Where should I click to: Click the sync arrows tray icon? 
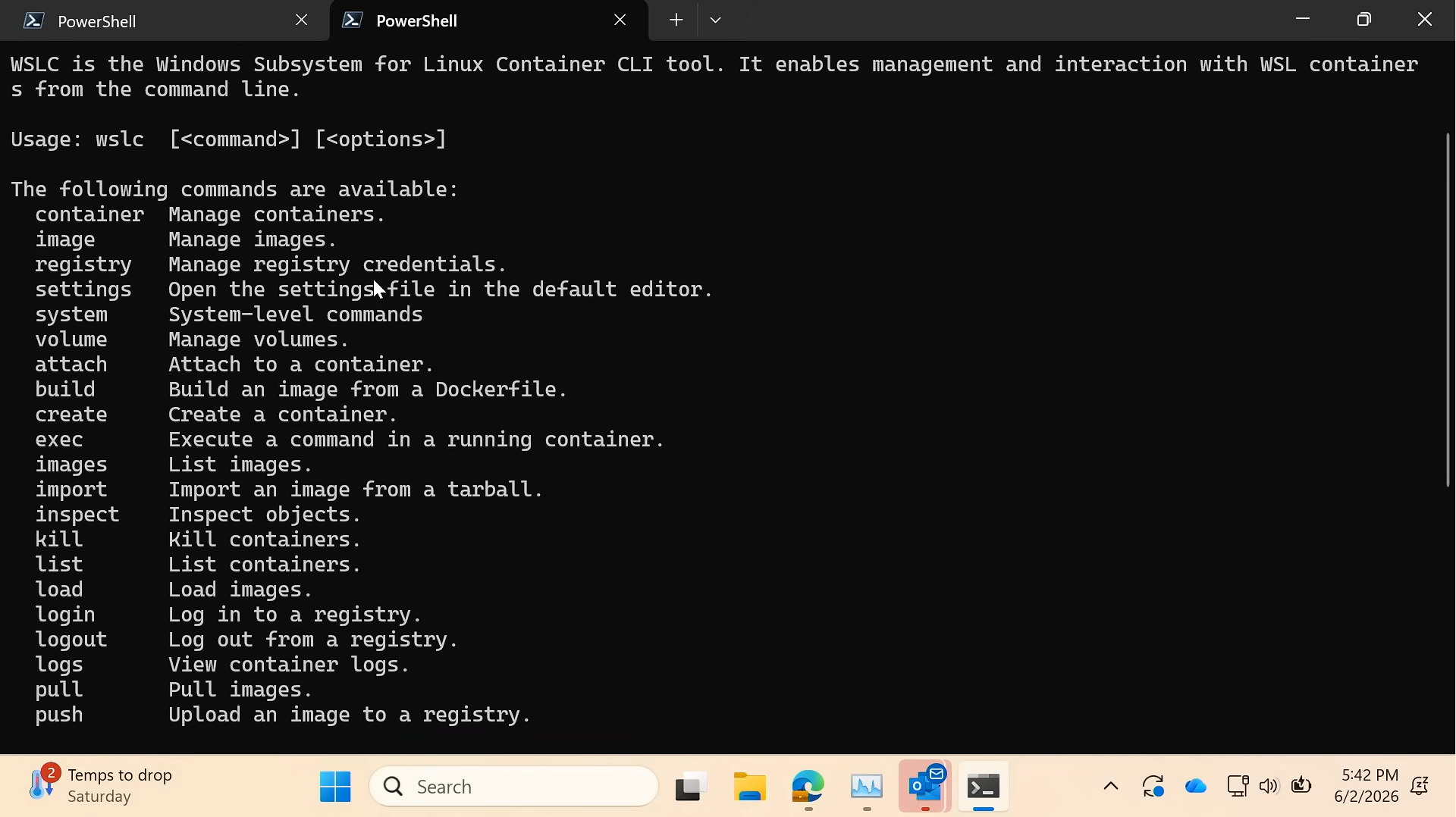1154,787
